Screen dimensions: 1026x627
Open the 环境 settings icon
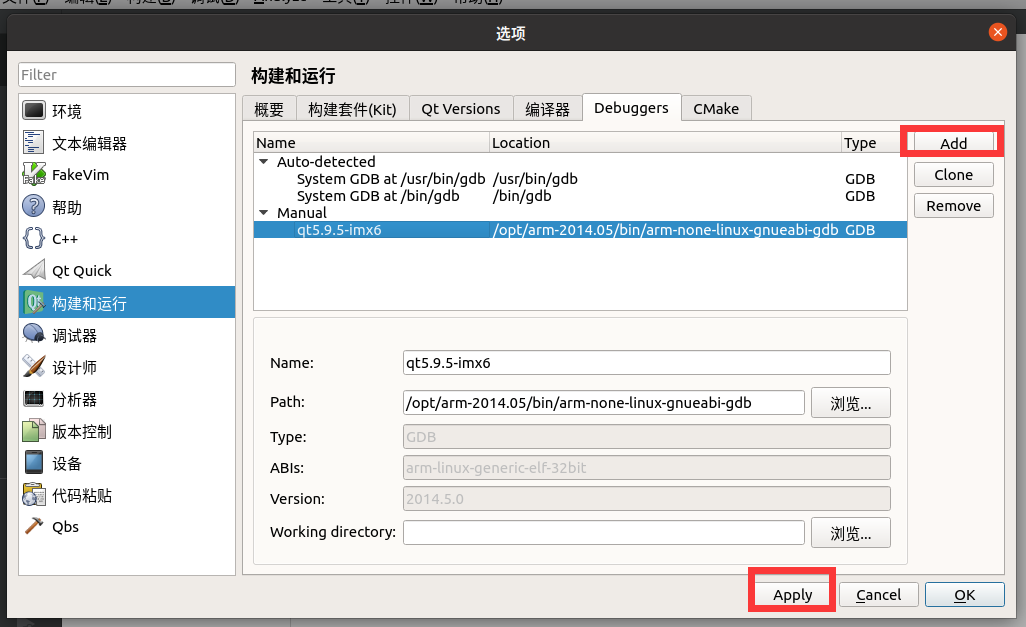point(34,111)
